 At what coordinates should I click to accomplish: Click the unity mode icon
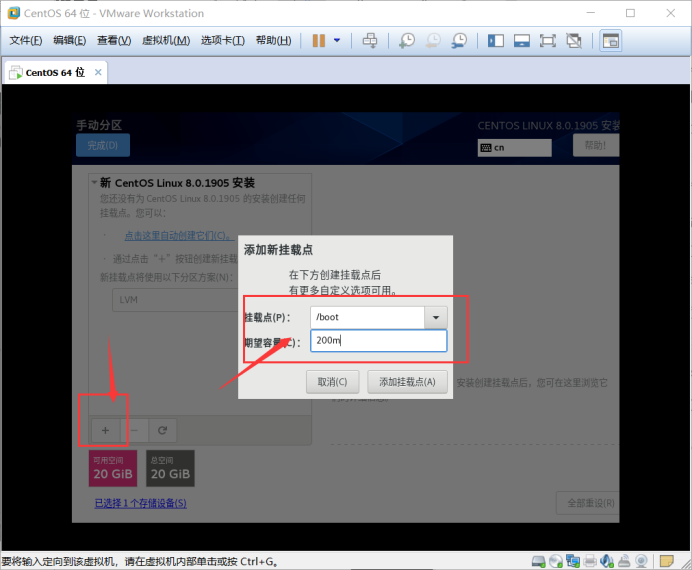click(x=574, y=41)
